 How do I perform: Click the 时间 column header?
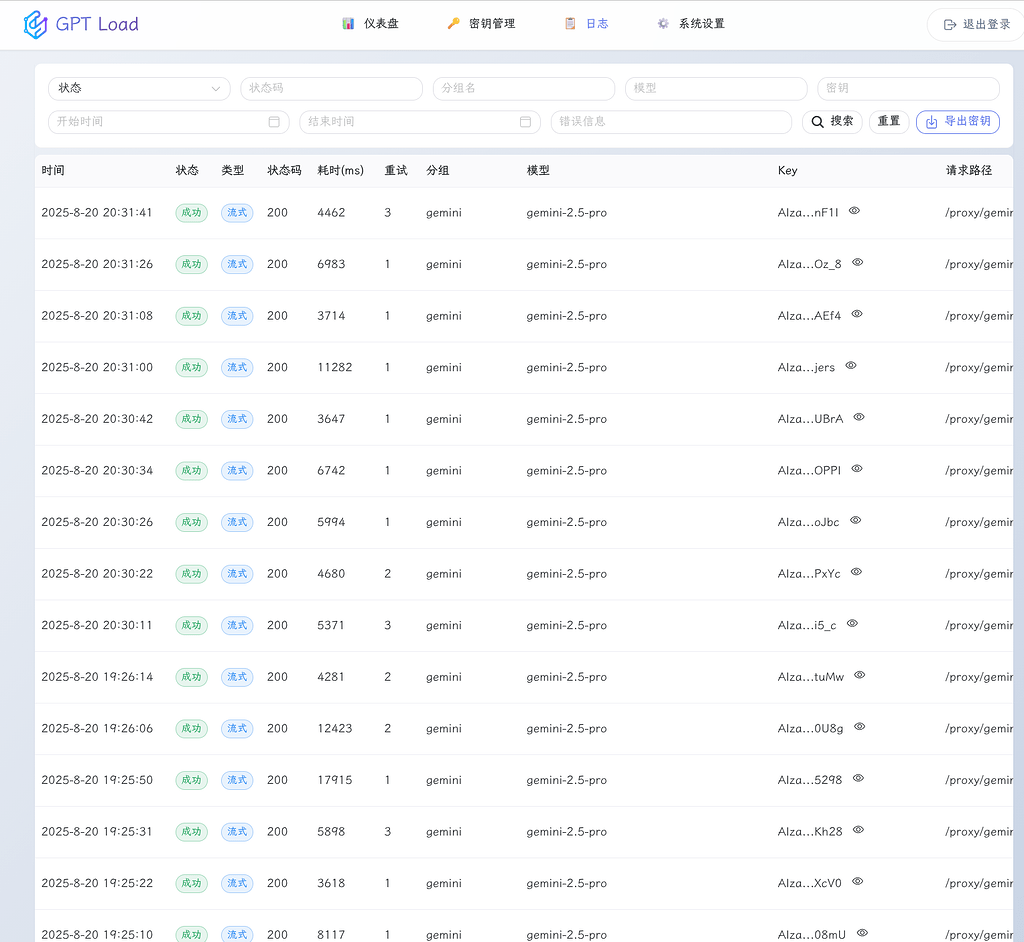(53, 171)
